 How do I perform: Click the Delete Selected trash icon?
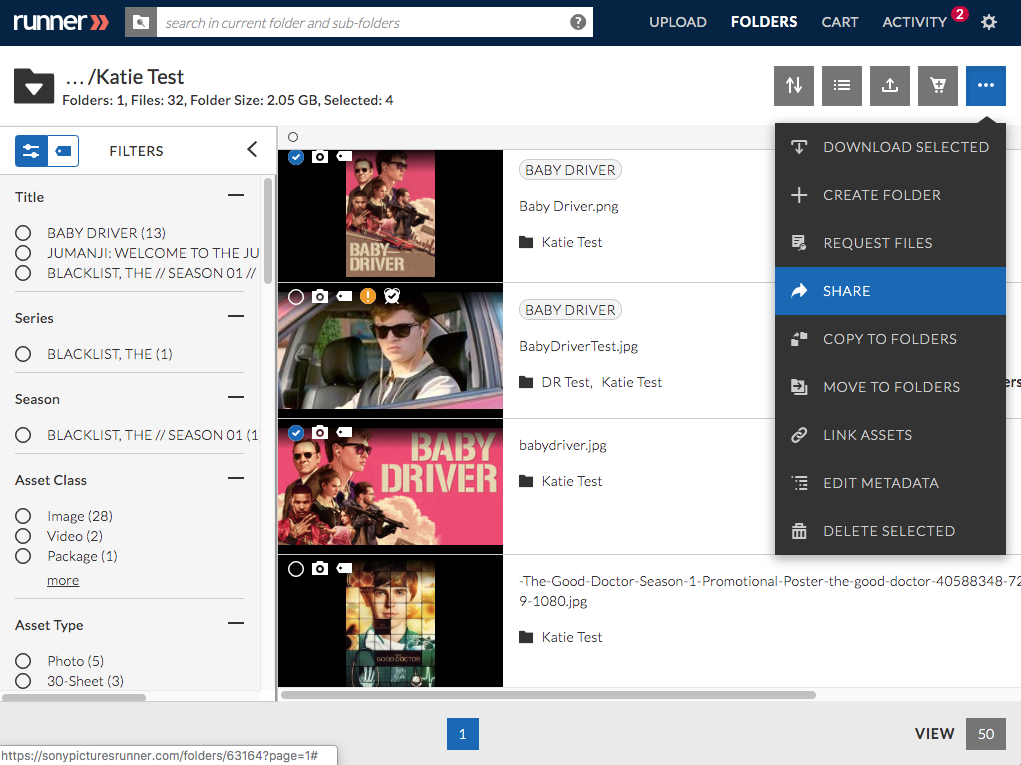(799, 531)
